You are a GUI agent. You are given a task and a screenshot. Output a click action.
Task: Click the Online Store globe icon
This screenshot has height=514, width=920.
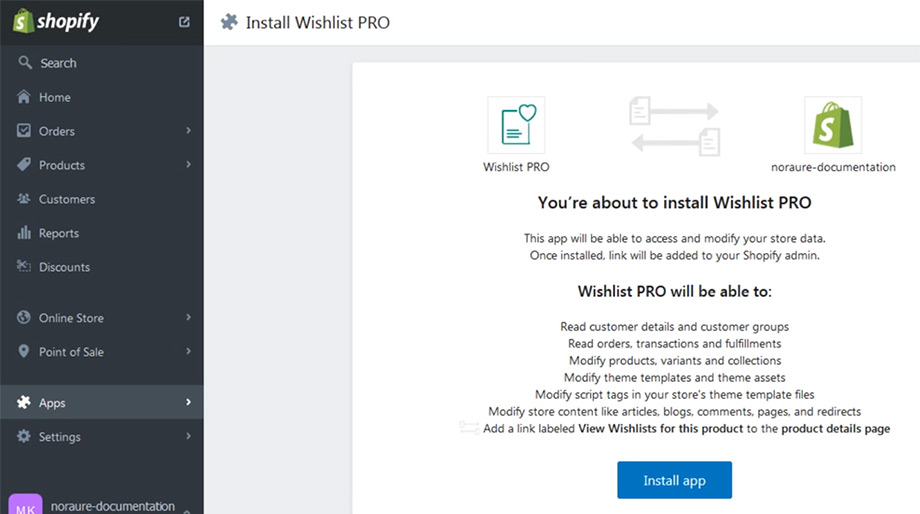coord(23,317)
